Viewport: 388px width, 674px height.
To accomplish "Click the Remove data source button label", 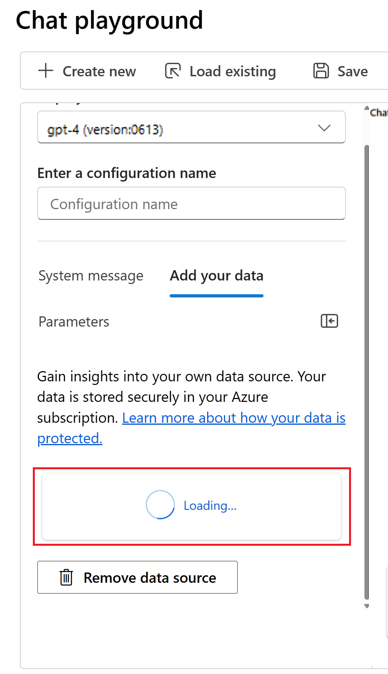I will (150, 578).
